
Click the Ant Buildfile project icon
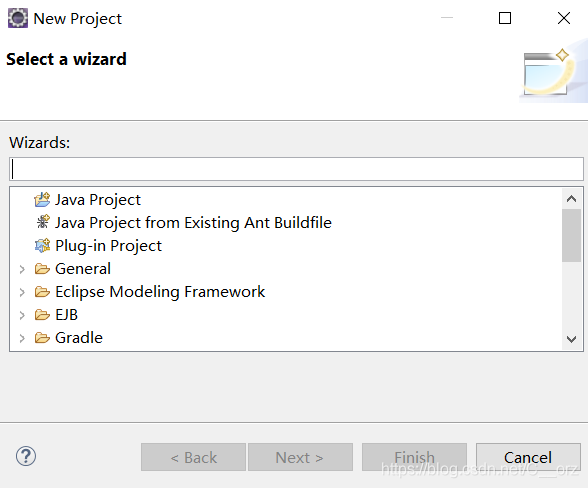[x=43, y=222]
